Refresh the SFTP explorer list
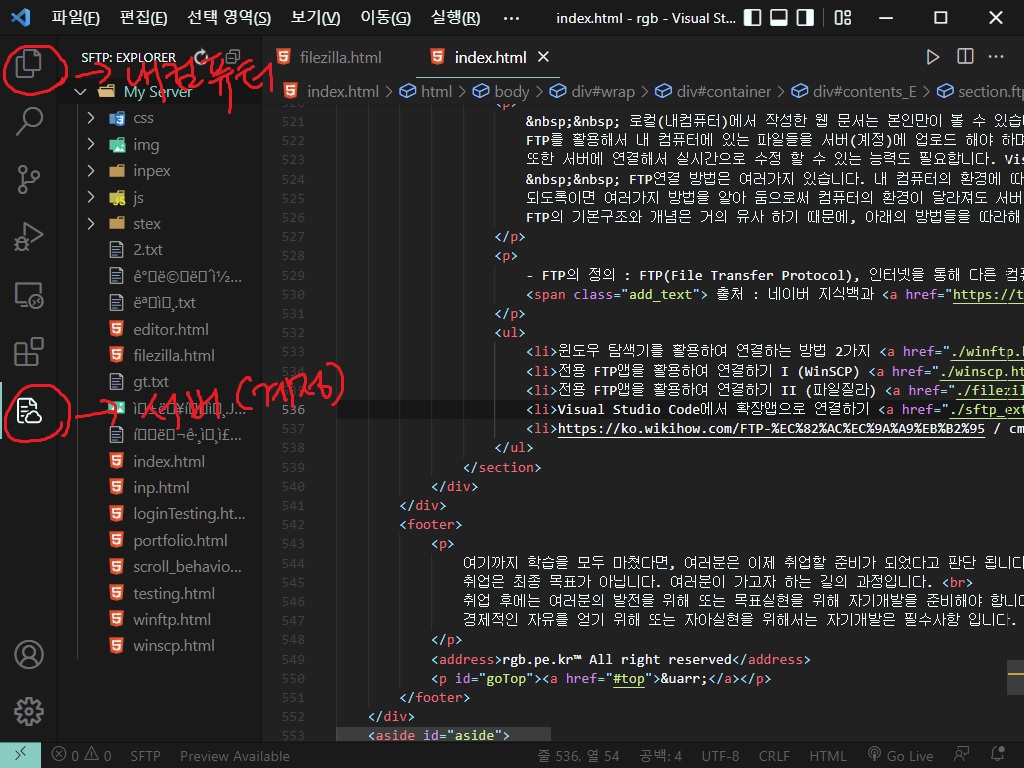The image size is (1024, 768). tap(202, 57)
